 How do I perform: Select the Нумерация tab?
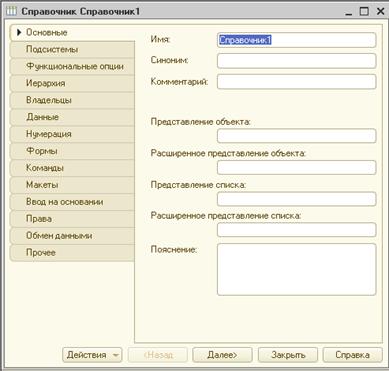(x=72, y=134)
